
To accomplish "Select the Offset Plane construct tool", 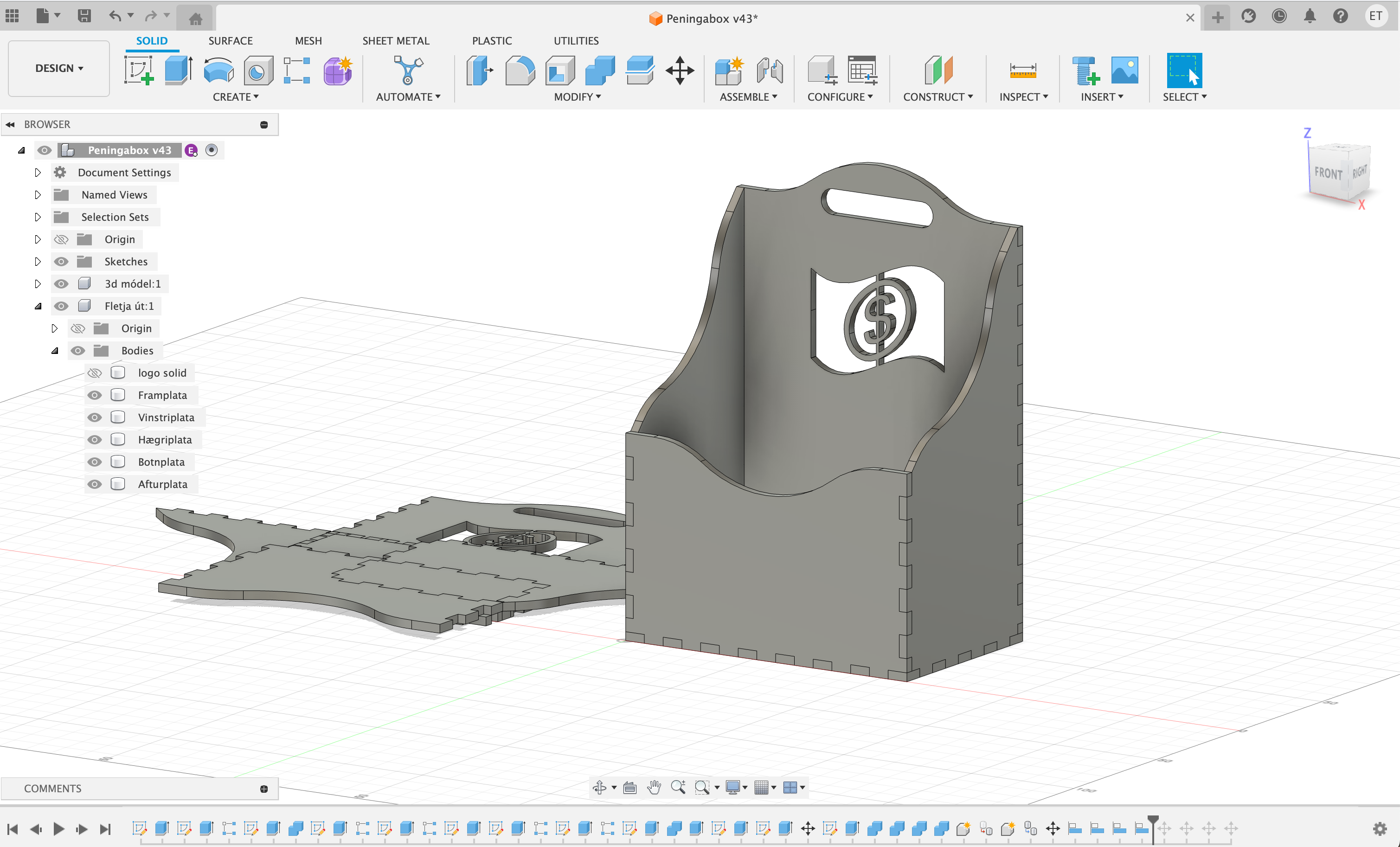I will (938, 71).
